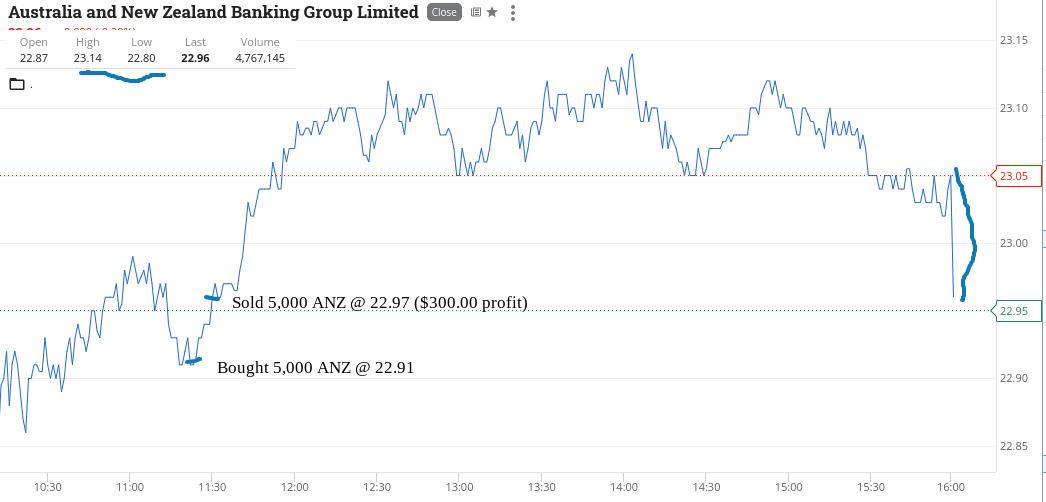Click the annotation Bought 5,000 ANZ @ 22.91
Viewport: 1046px width, 502px height.
coord(316,367)
